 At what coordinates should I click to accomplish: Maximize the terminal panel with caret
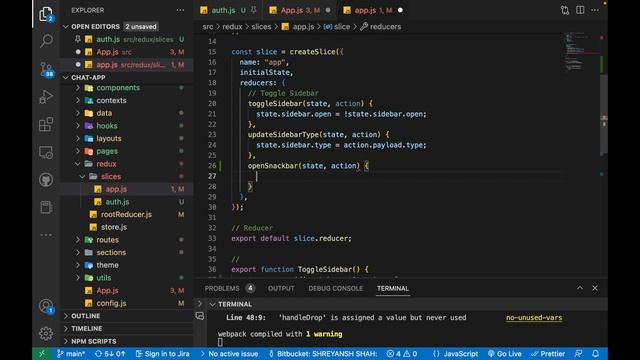[x=580, y=288]
